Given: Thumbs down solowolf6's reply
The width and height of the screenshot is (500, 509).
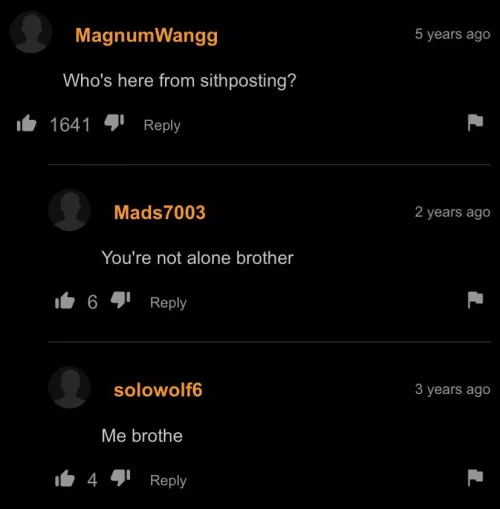Looking at the screenshot, I should 120,478.
